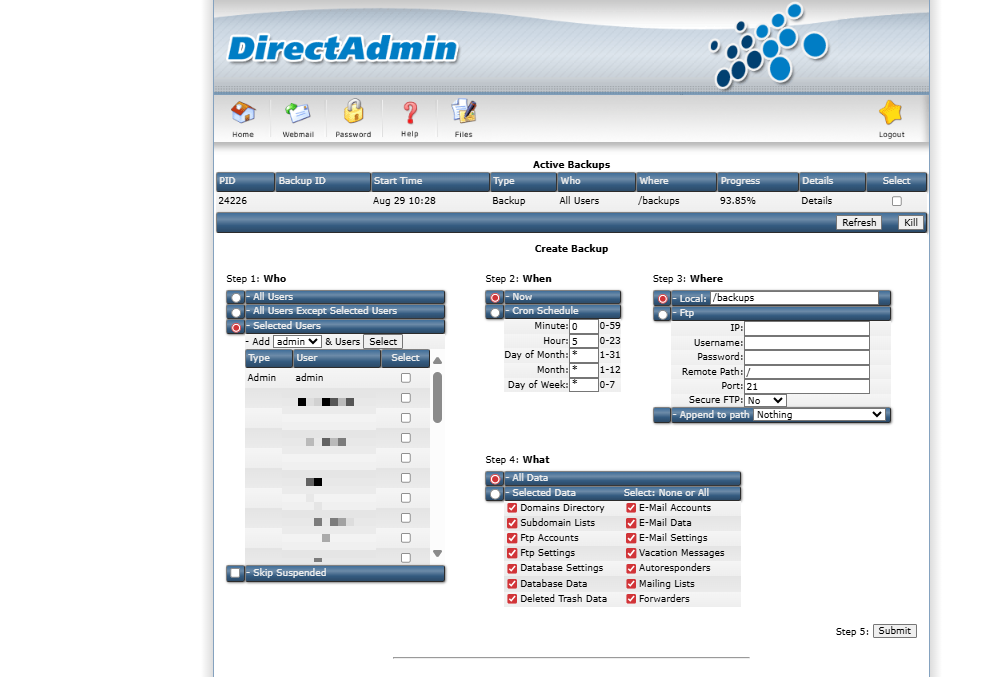The width and height of the screenshot is (994, 677).
Task: Uncheck E-Mail Accounts
Action: 631,508
